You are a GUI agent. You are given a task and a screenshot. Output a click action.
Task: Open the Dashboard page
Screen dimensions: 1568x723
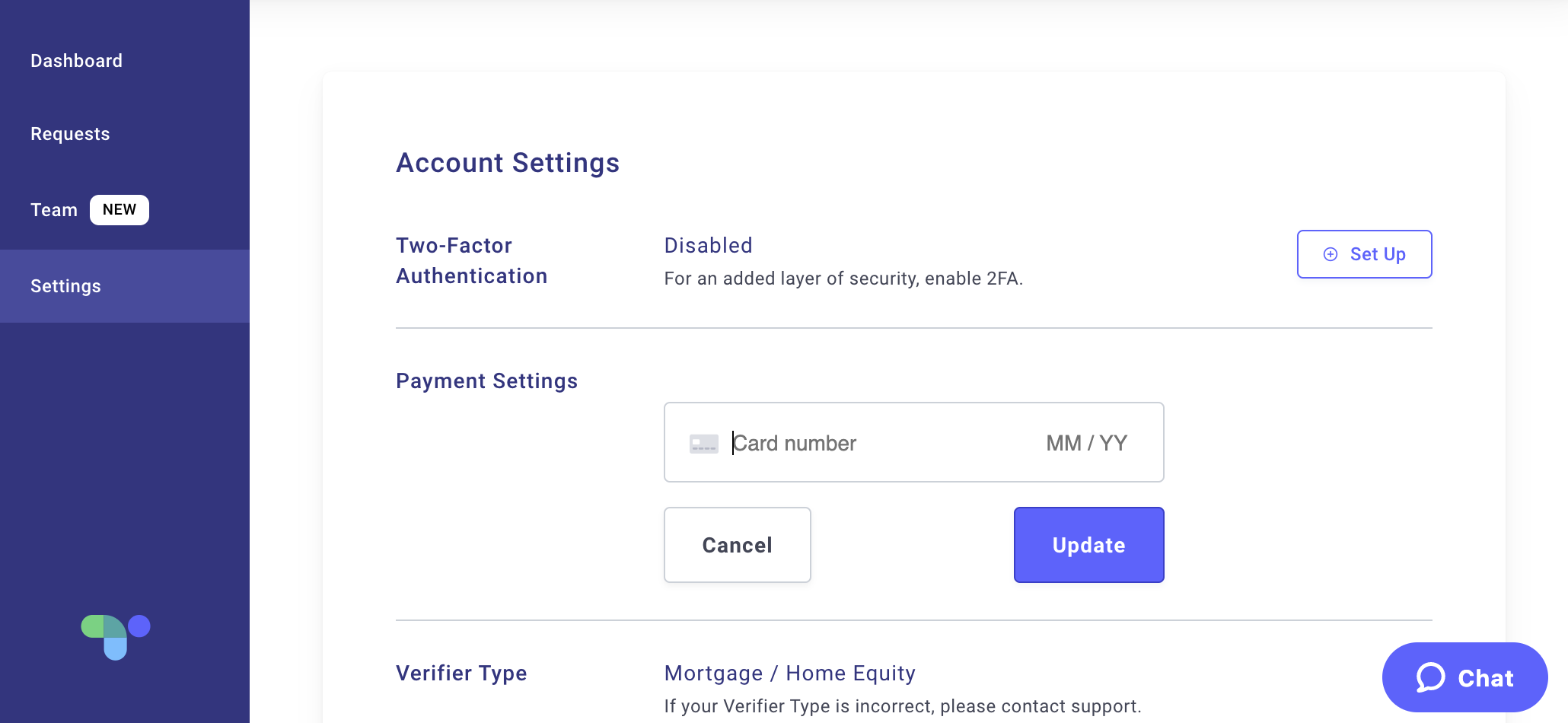pyautogui.click(x=76, y=61)
